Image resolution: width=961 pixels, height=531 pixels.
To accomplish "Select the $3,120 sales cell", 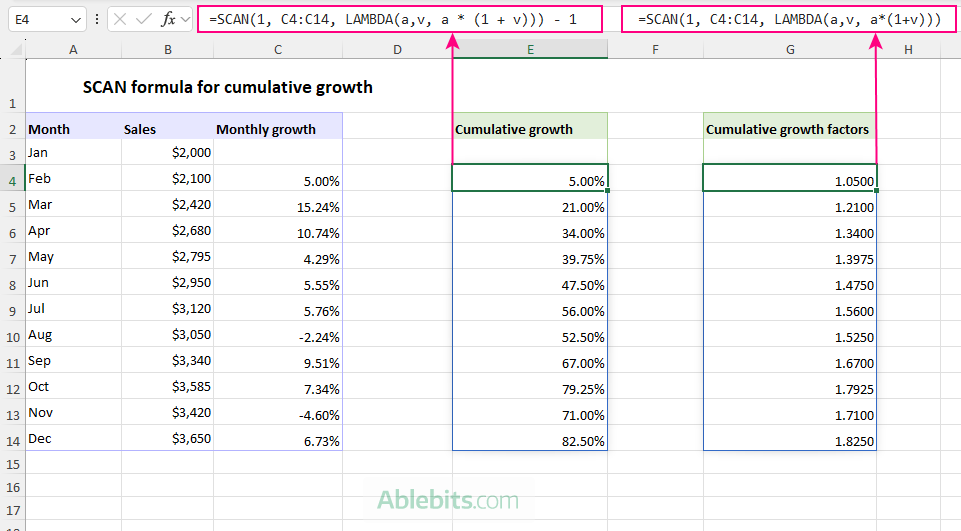I will tap(167, 308).
